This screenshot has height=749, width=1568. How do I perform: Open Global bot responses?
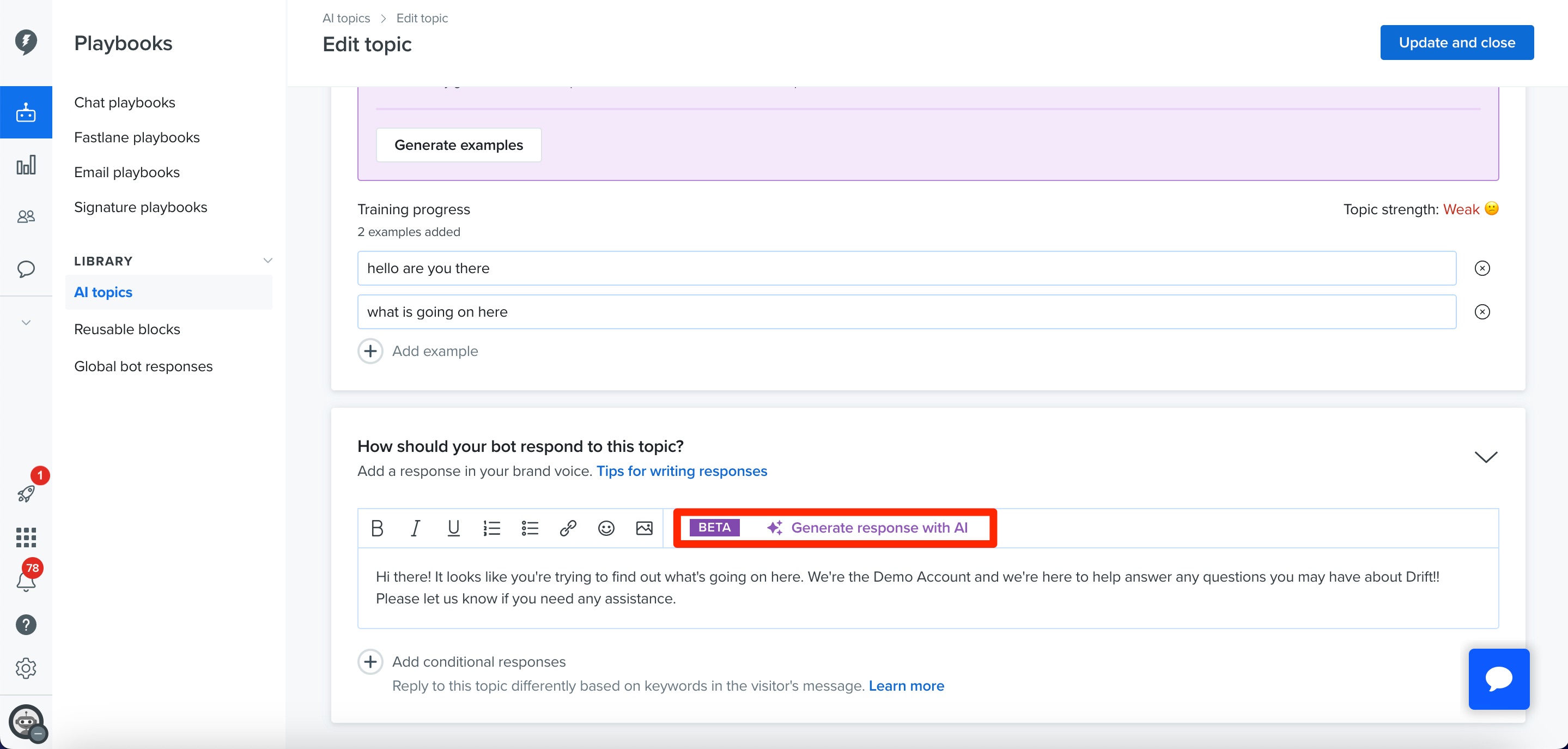pos(143,366)
